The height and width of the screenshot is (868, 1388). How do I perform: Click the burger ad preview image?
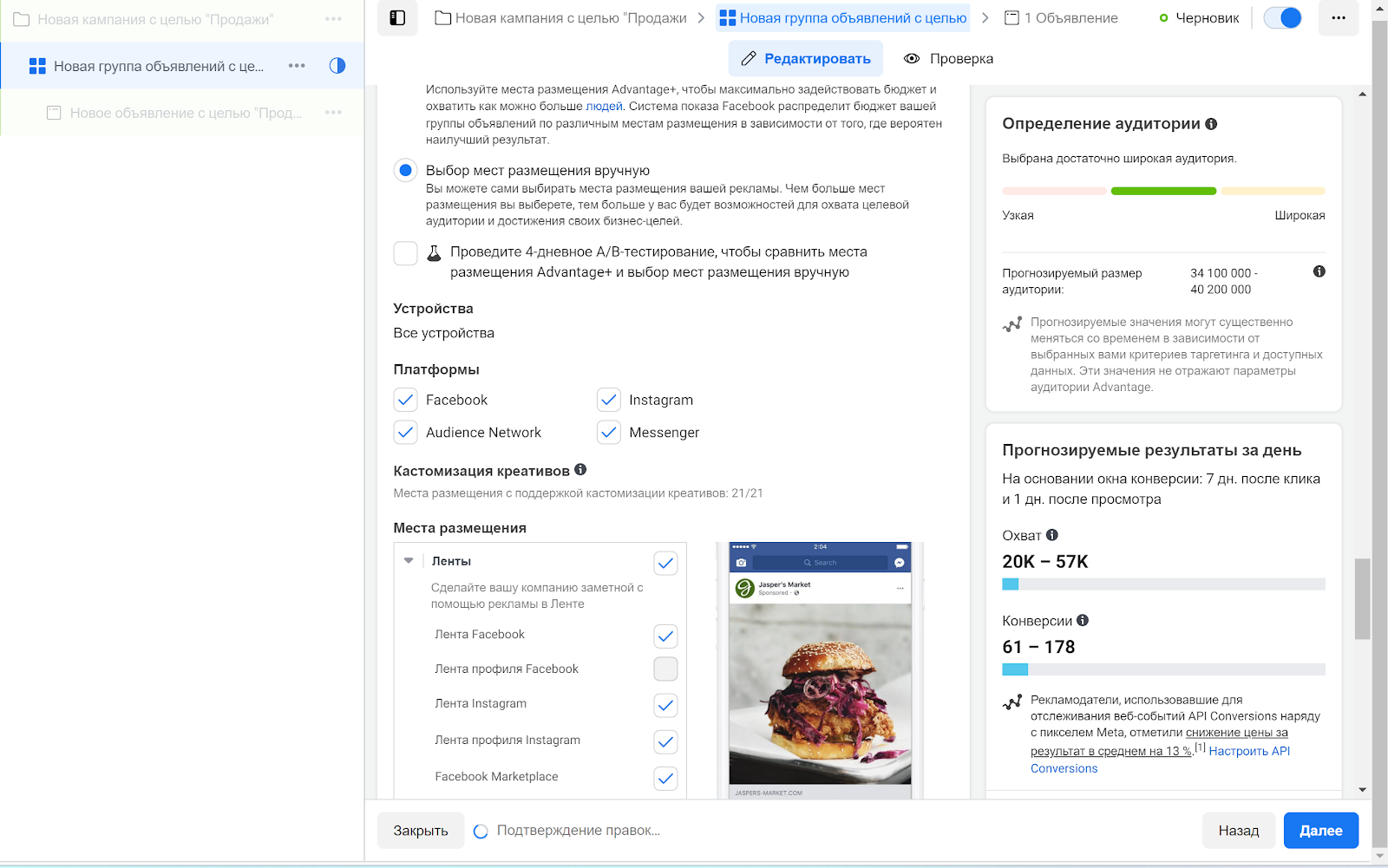pos(820,694)
